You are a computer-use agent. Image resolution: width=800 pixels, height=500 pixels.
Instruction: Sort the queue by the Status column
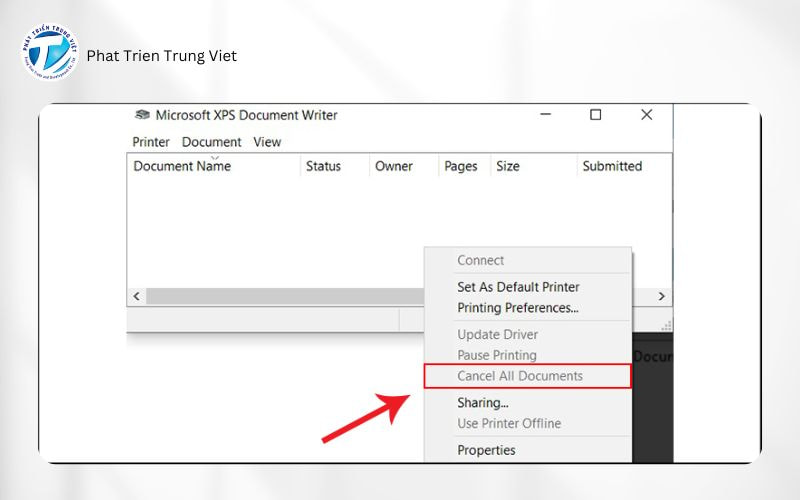tap(323, 167)
